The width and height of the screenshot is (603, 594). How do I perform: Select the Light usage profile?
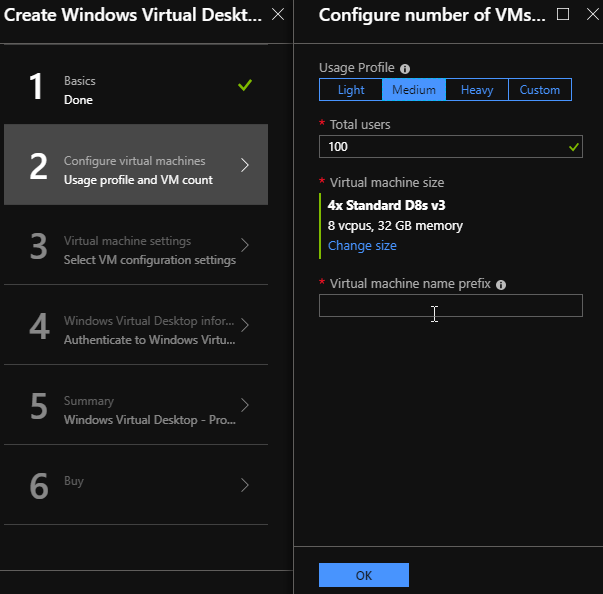click(351, 90)
